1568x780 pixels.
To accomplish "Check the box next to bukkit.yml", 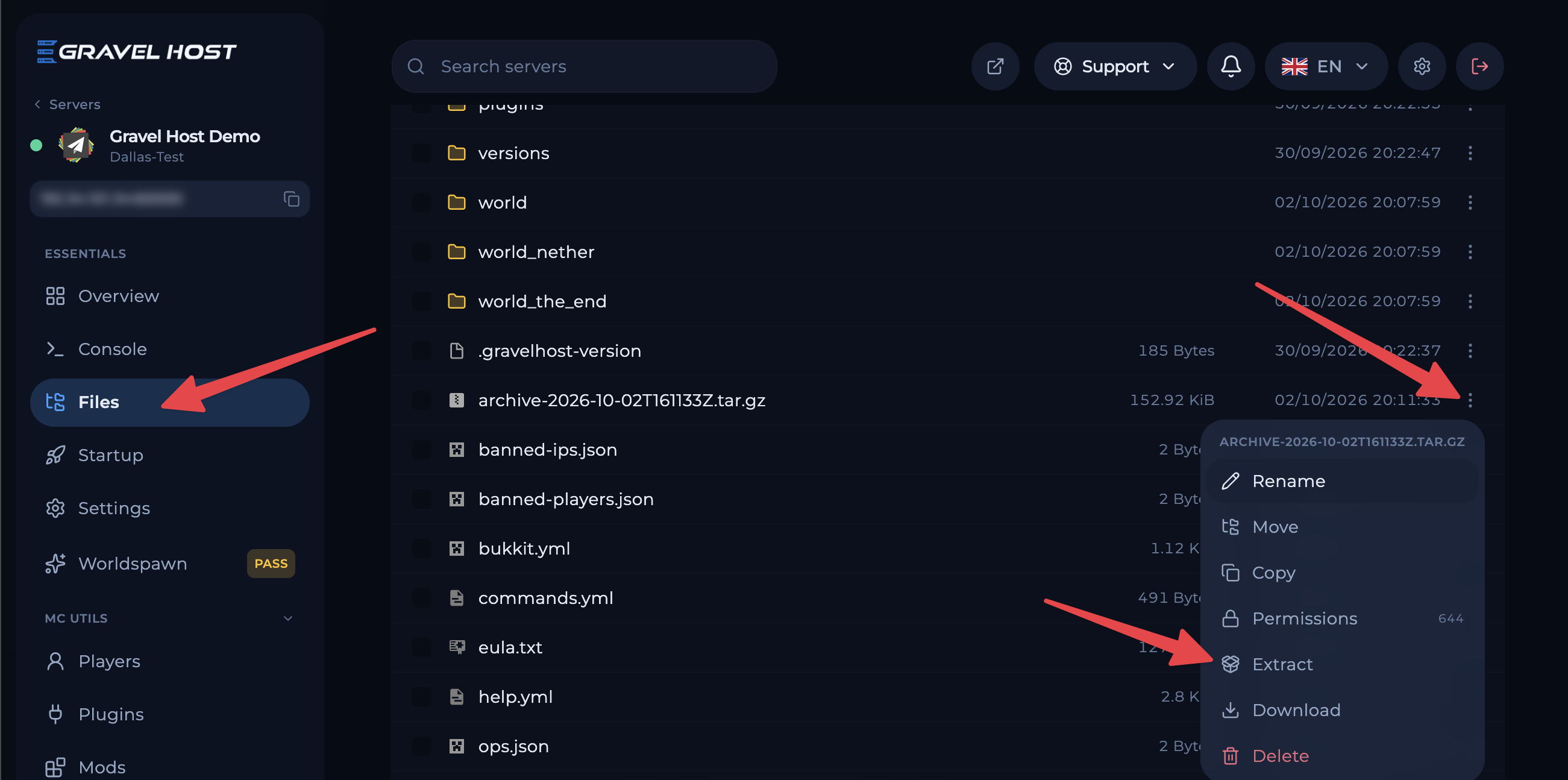I will [422, 548].
